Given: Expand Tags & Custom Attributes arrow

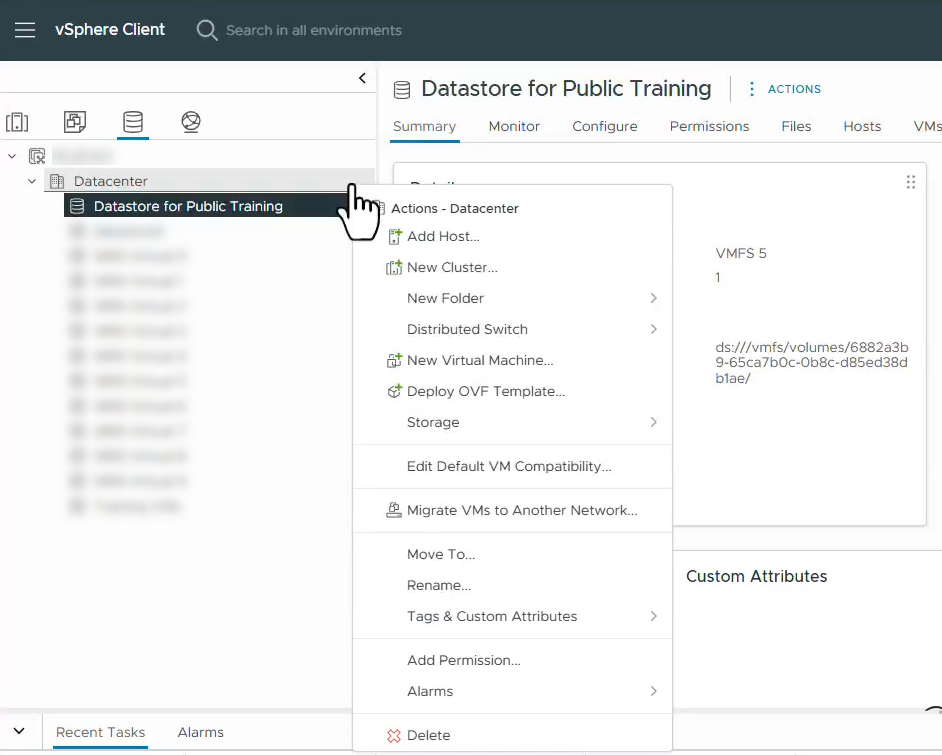Looking at the screenshot, I should click(x=654, y=616).
